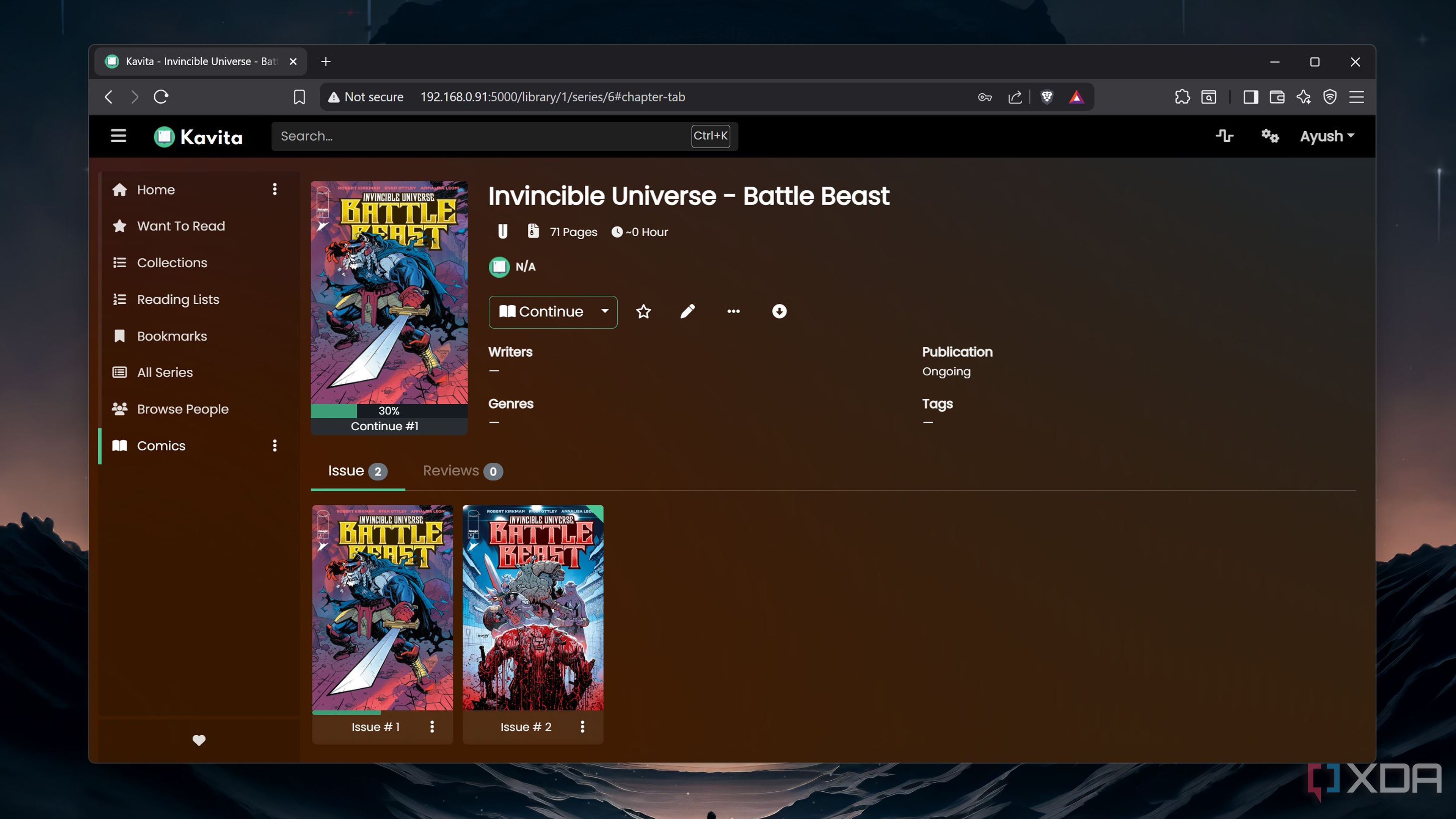Edit series with pencil icon
The image size is (1456, 819).
pos(687,311)
